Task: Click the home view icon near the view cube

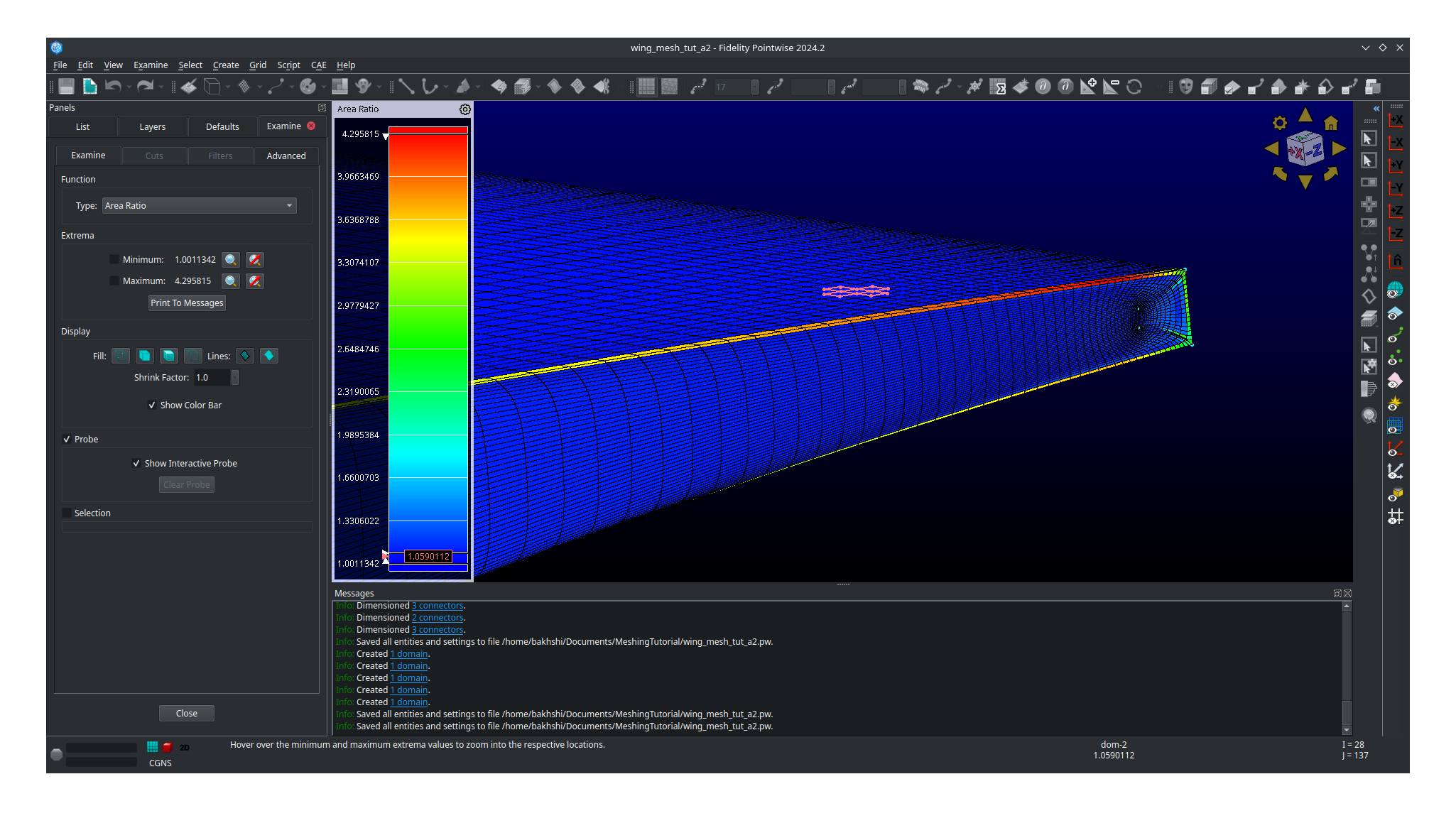Action: click(x=1330, y=124)
